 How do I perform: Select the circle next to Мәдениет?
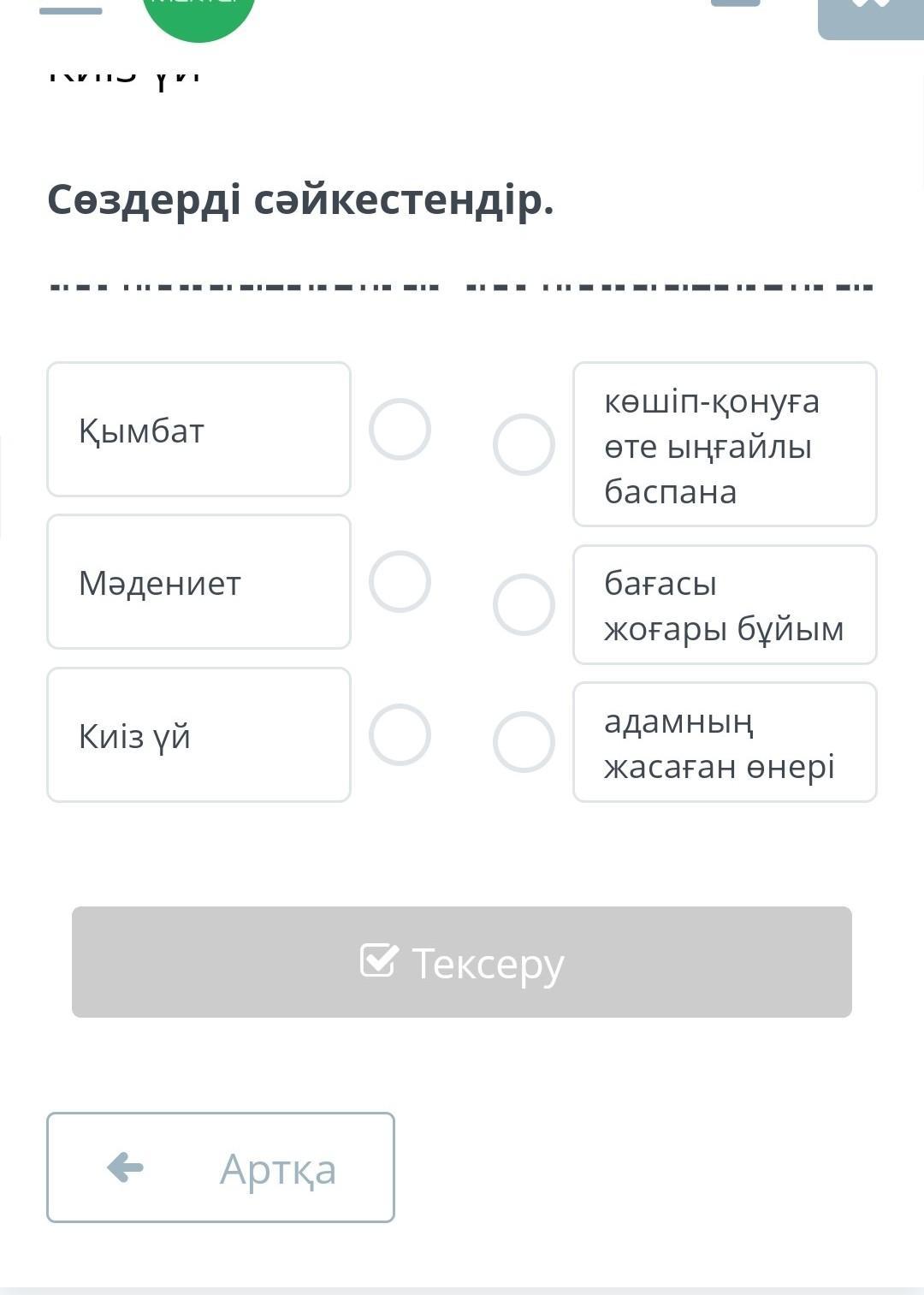click(400, 582)
